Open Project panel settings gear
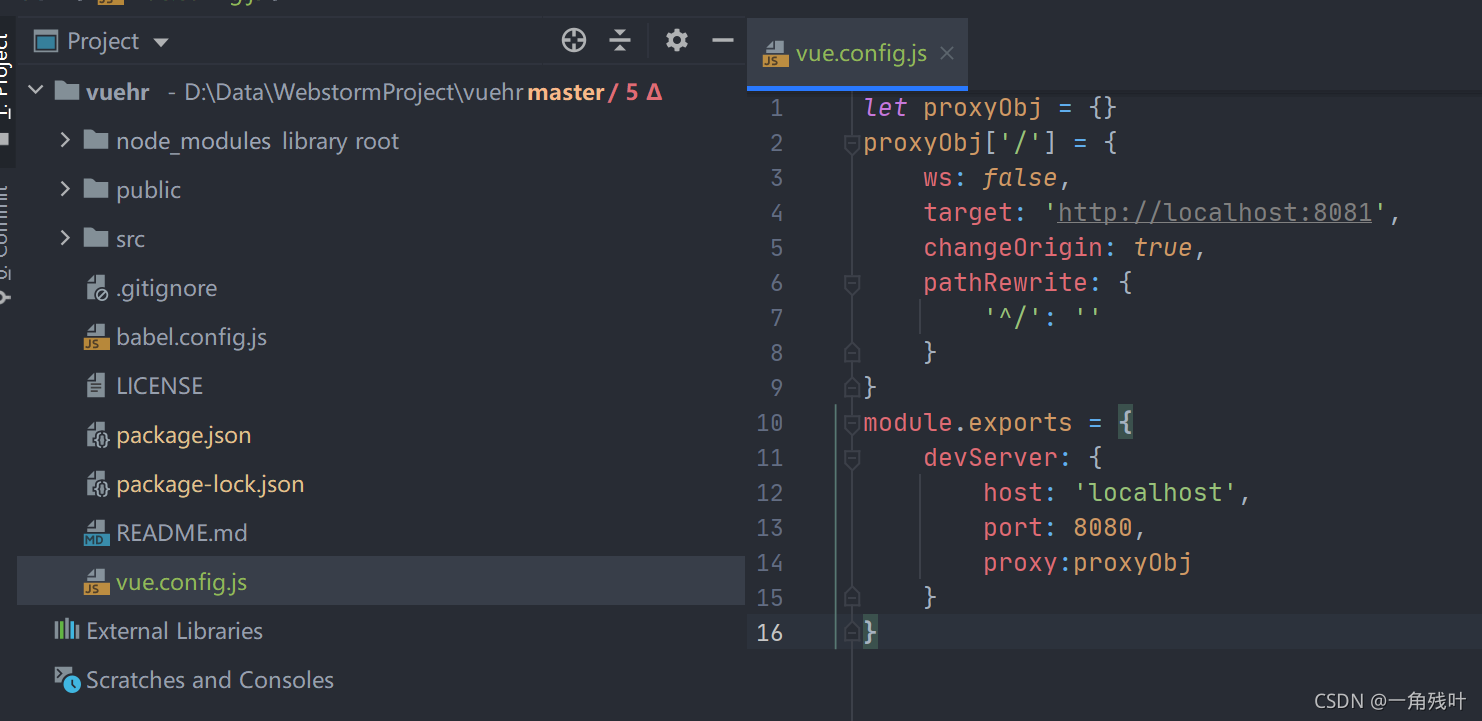This screenshot has height=721, width=1482. point(677,40)
